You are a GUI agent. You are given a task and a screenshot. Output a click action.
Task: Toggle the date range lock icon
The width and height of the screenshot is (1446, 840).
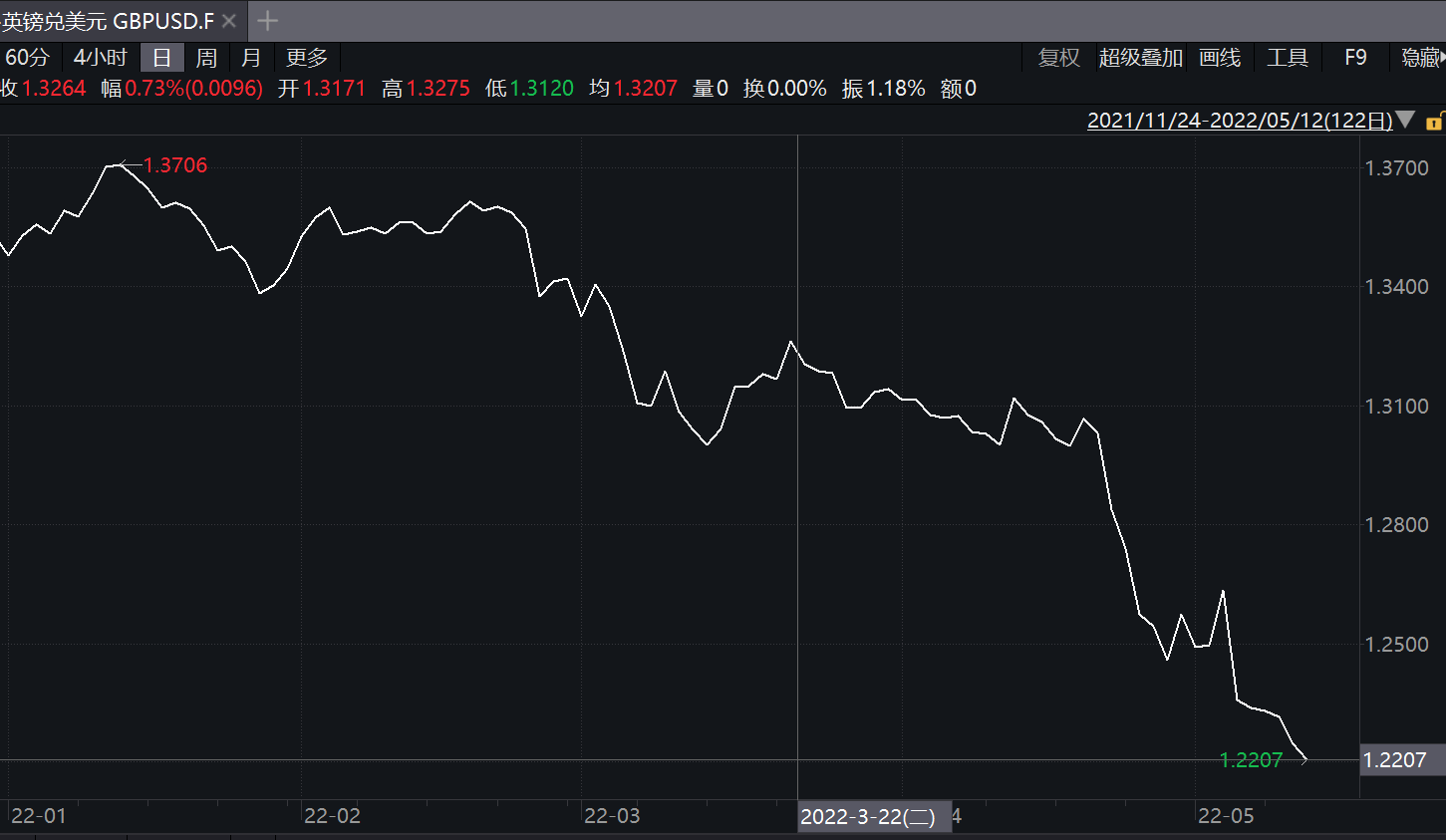tap(1435, 122)
